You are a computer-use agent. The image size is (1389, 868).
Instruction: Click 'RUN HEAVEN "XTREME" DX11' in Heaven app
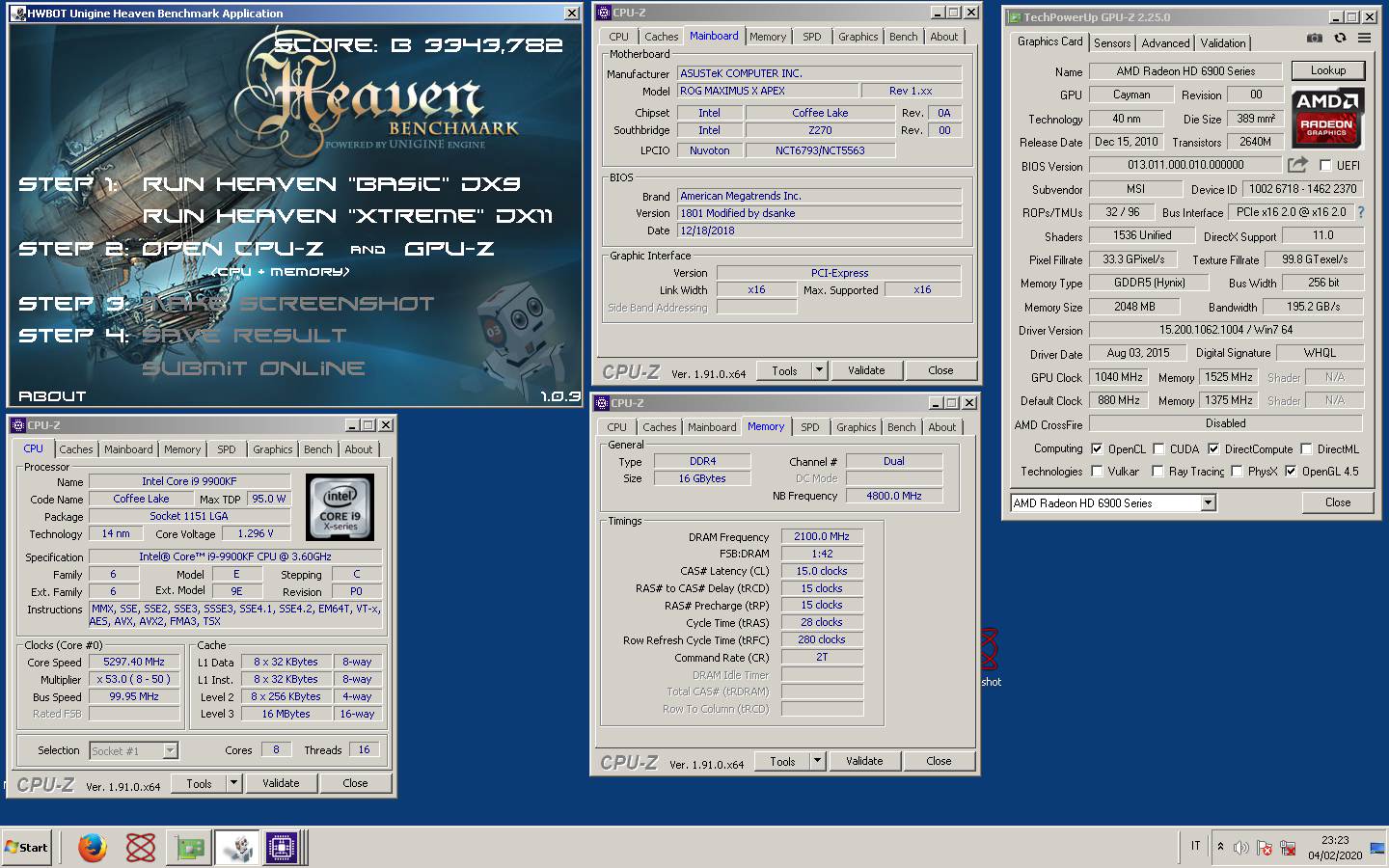point(348,215)
